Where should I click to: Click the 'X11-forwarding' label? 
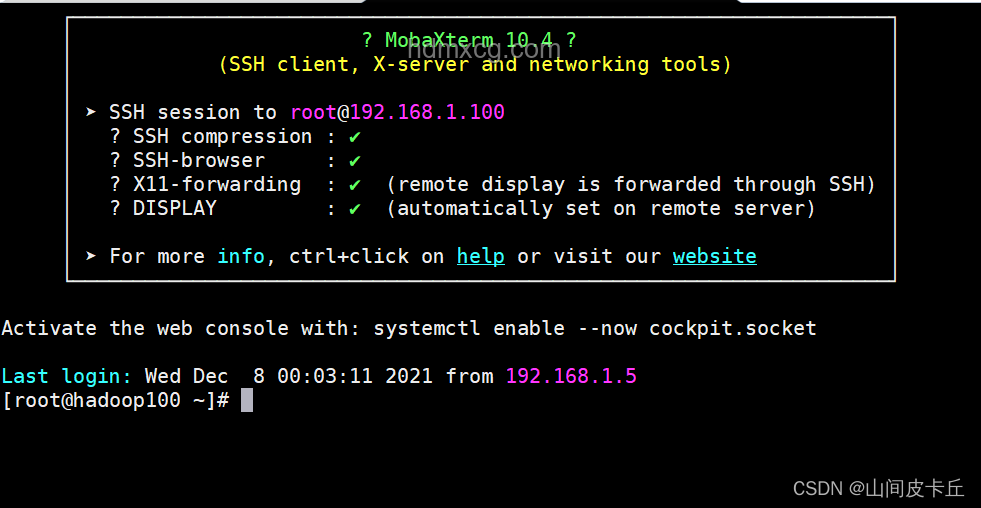pos(216,185)
